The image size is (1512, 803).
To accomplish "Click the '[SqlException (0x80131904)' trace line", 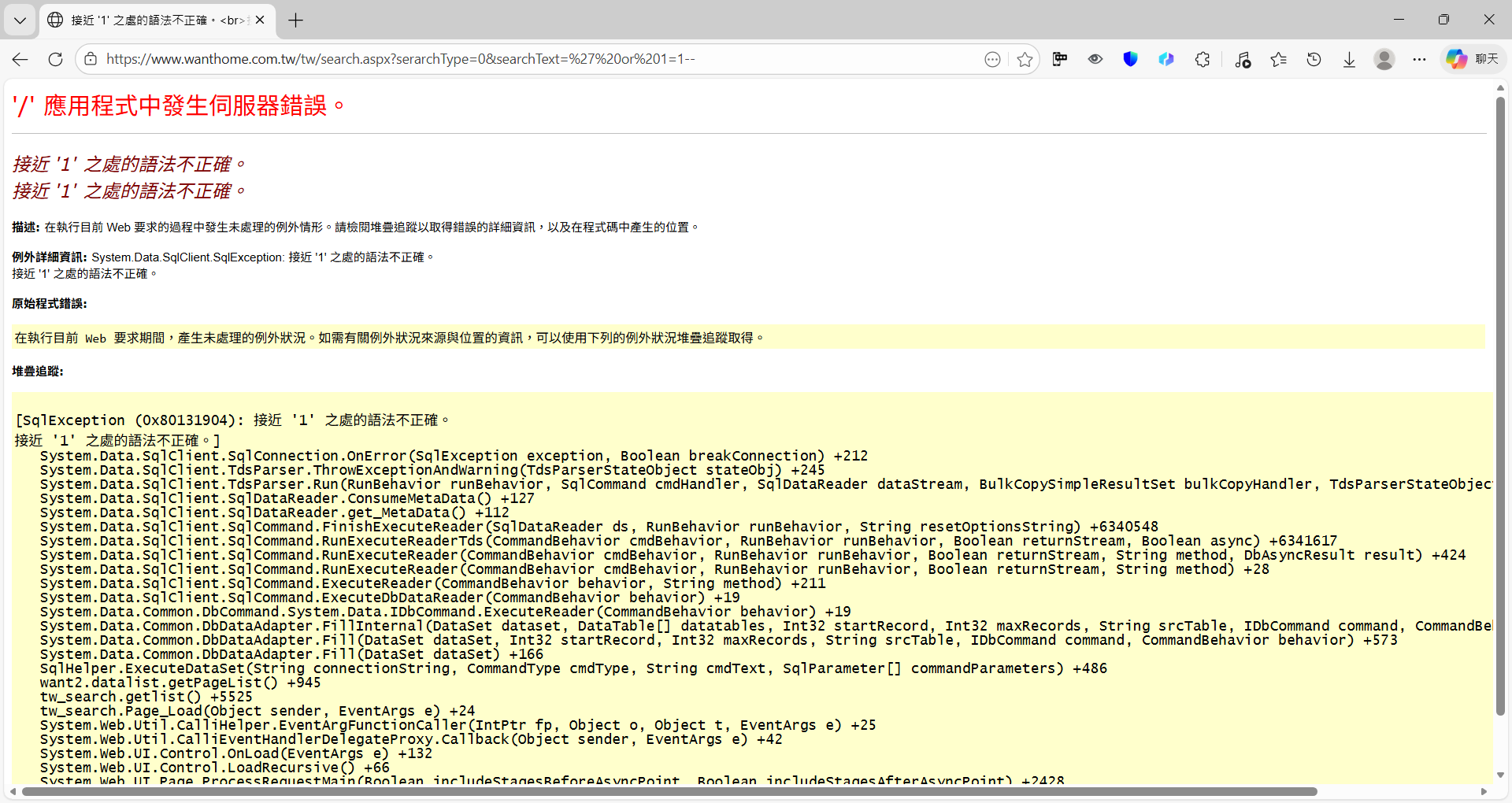I will click(232, 420).
